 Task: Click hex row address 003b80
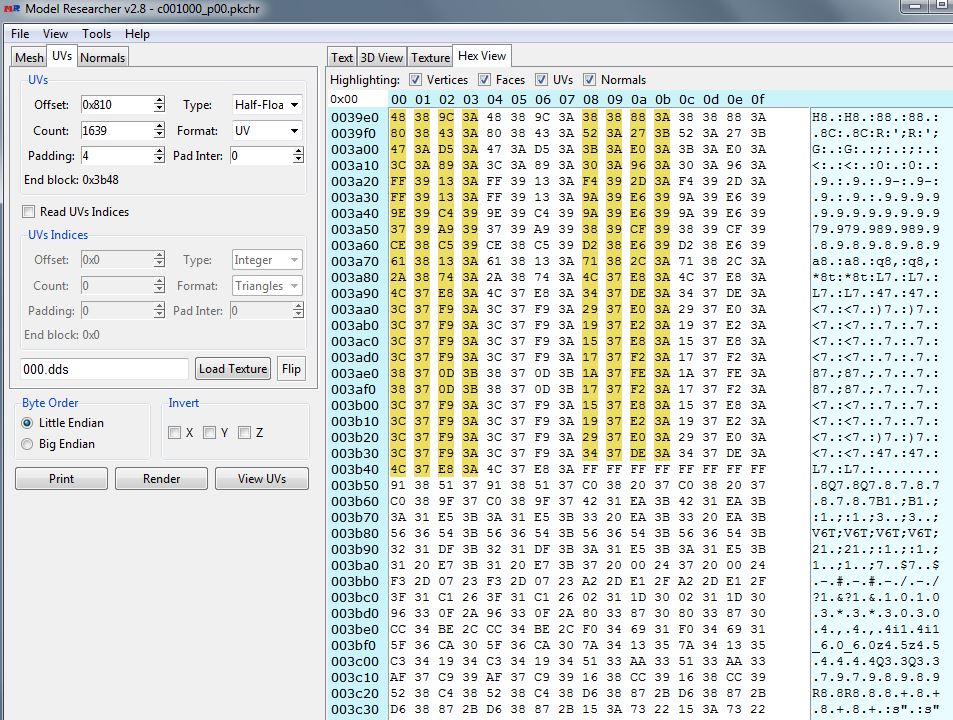click(x=355, y=533)
